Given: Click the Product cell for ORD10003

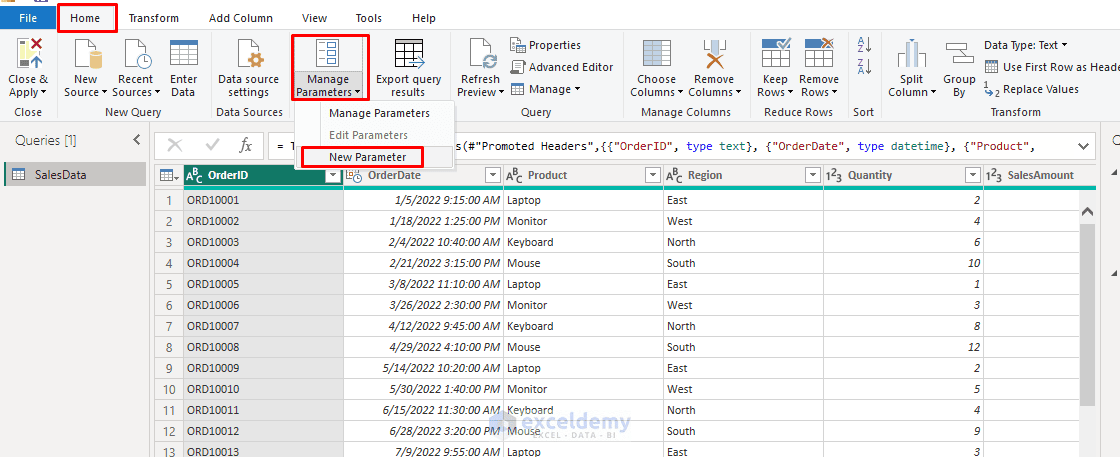Looking at the screenshot, I should tap(584, 242).
